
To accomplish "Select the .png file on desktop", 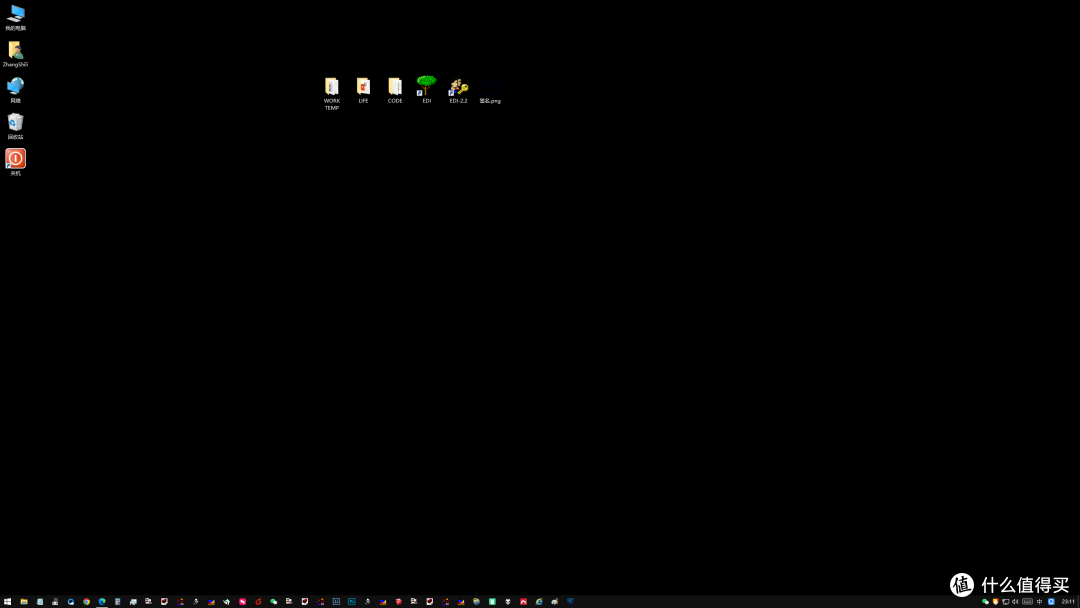I will [x=490, y=92].
